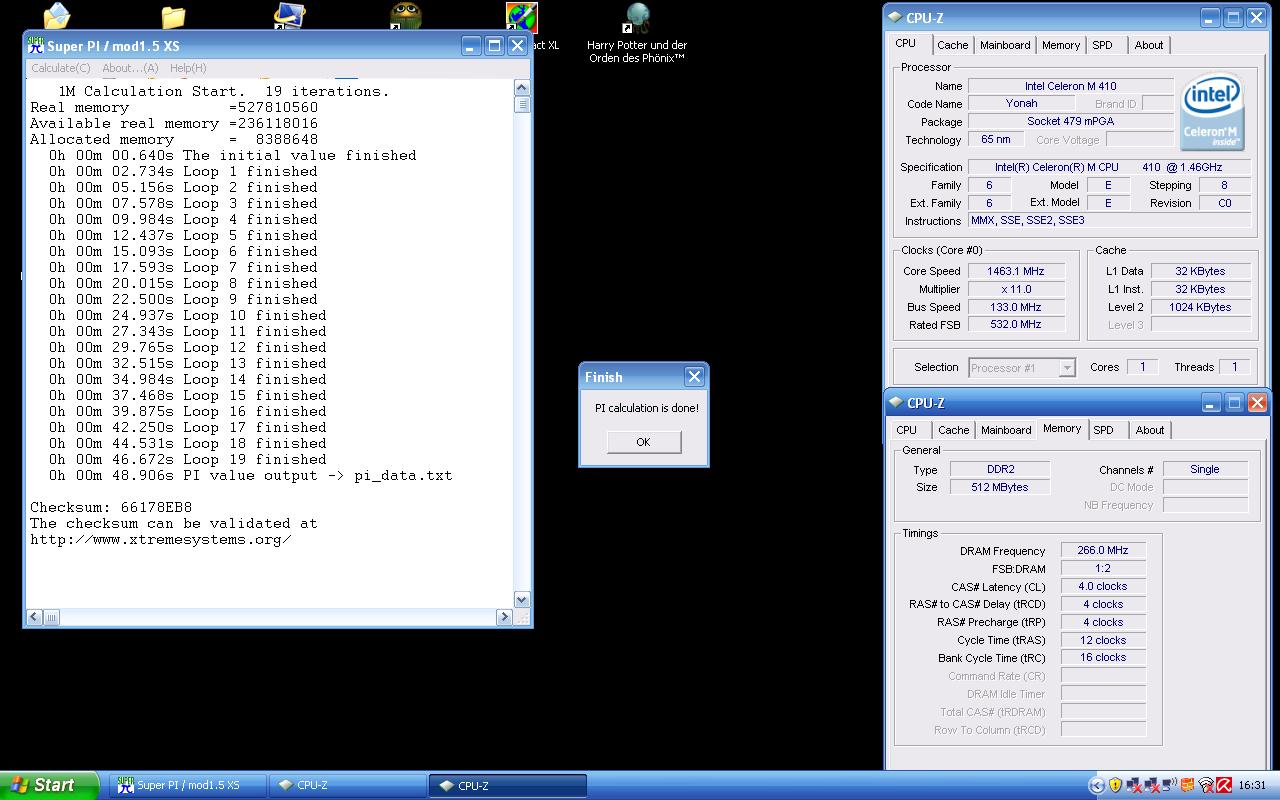Click Super PI vertical scrollbar down arrow
This screenshot has height=800, width=1280.
521,600
